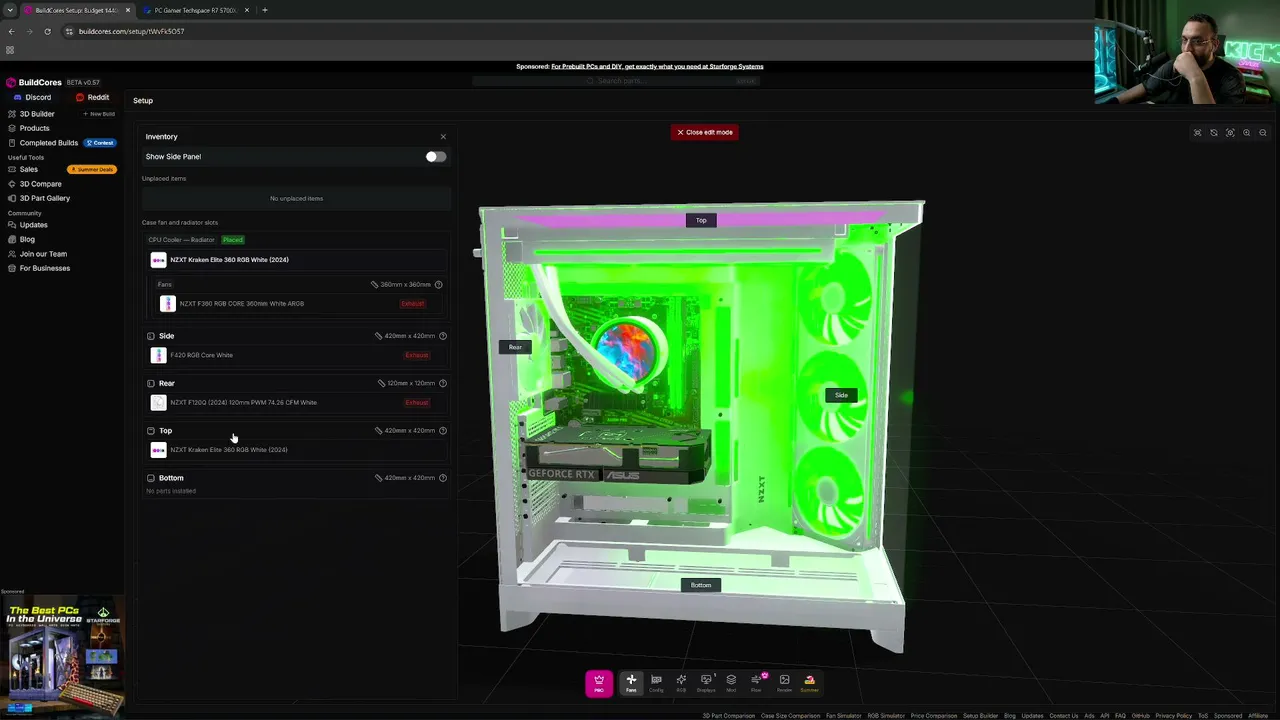Click the Bottom label on the 3D case

[x=701, y=585]
